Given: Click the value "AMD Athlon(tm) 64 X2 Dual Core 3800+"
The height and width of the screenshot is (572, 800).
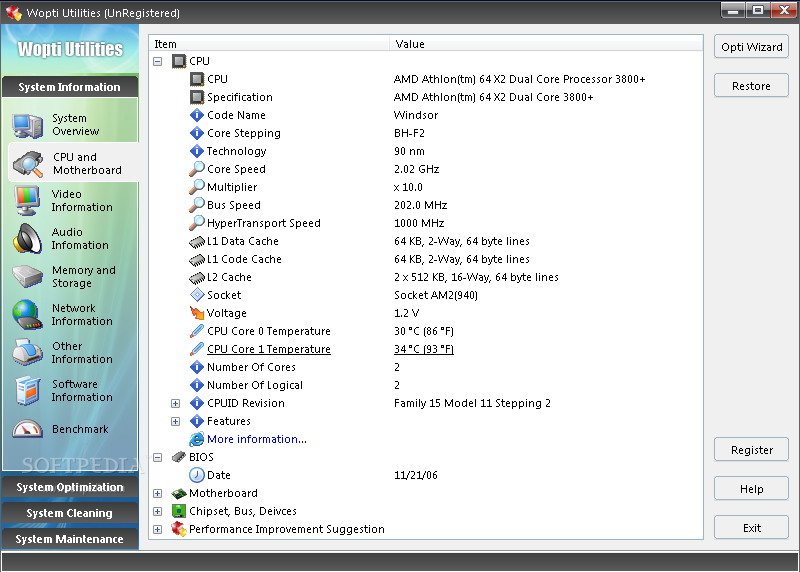Looking at the screenshot, I should [x=493, y=97].
